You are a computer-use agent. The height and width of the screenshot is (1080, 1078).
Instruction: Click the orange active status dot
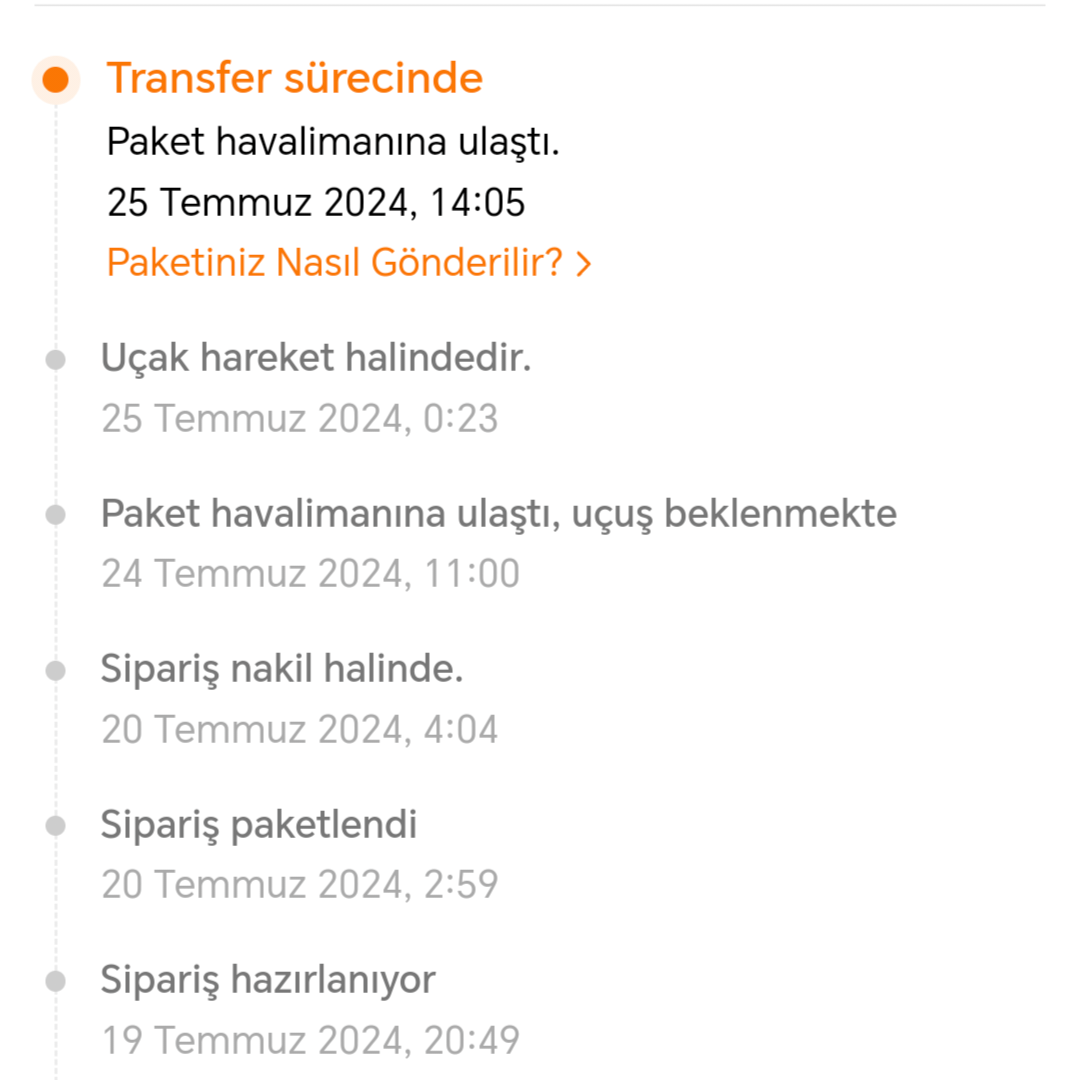point(56,80)
